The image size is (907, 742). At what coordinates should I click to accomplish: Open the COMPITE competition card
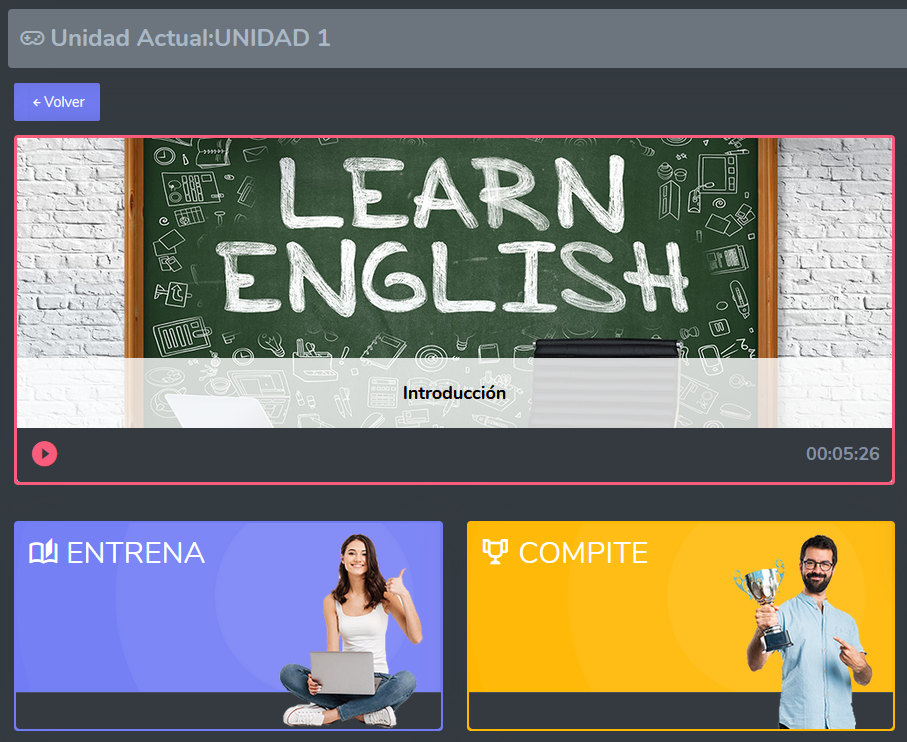click(x=681, y=625)
